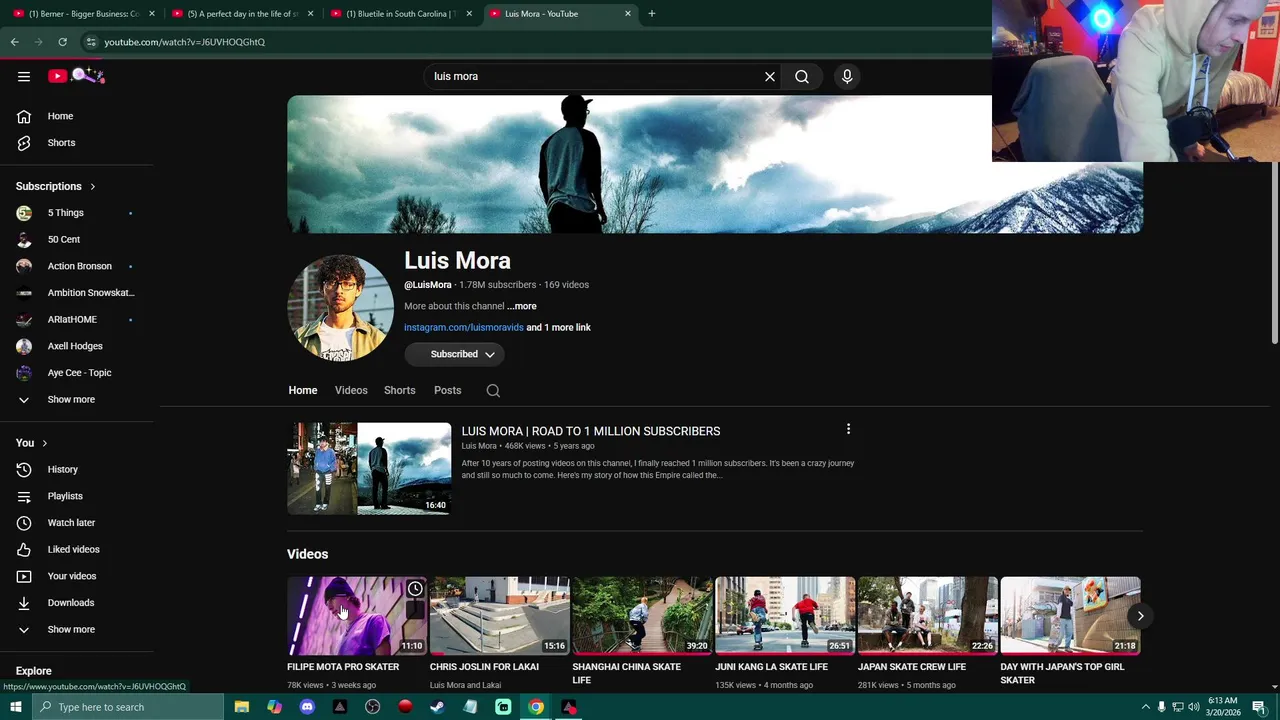
Task: Search within the Luis Mora channel
Action: 493,391
